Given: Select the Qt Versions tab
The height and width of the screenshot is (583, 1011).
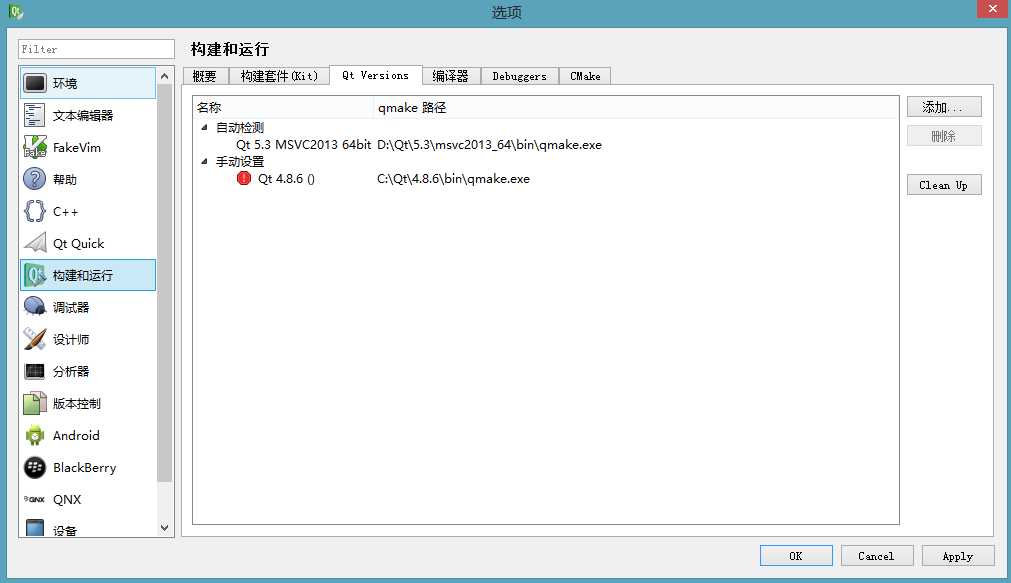Looking at the screenshot, I should point(376,75).
